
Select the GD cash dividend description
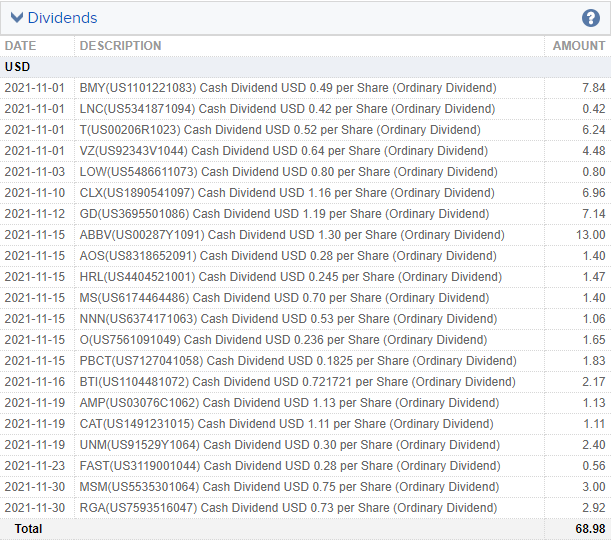(x=284, y=214)
